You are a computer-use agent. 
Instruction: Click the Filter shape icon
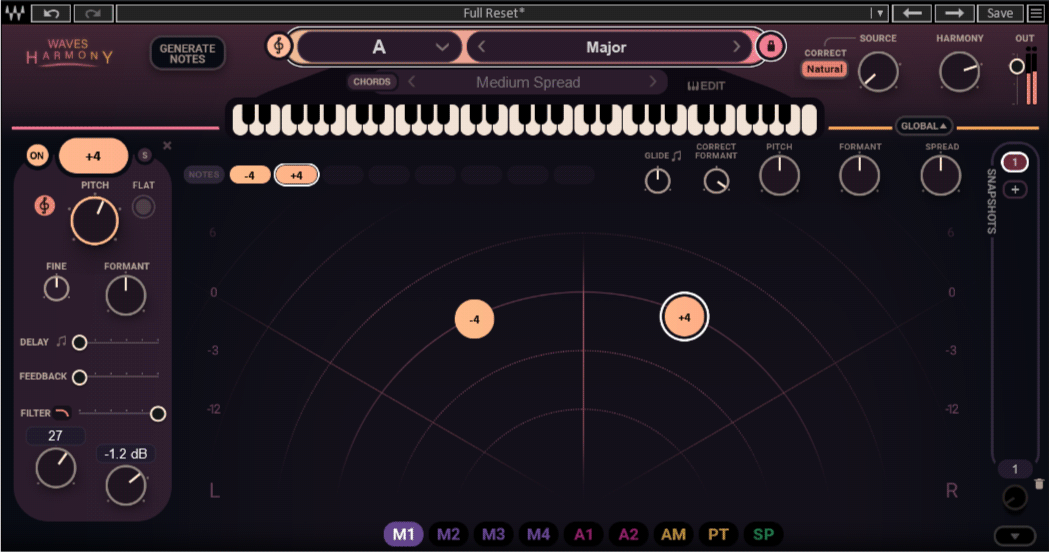pyautogui.click(x=62, y=413)
